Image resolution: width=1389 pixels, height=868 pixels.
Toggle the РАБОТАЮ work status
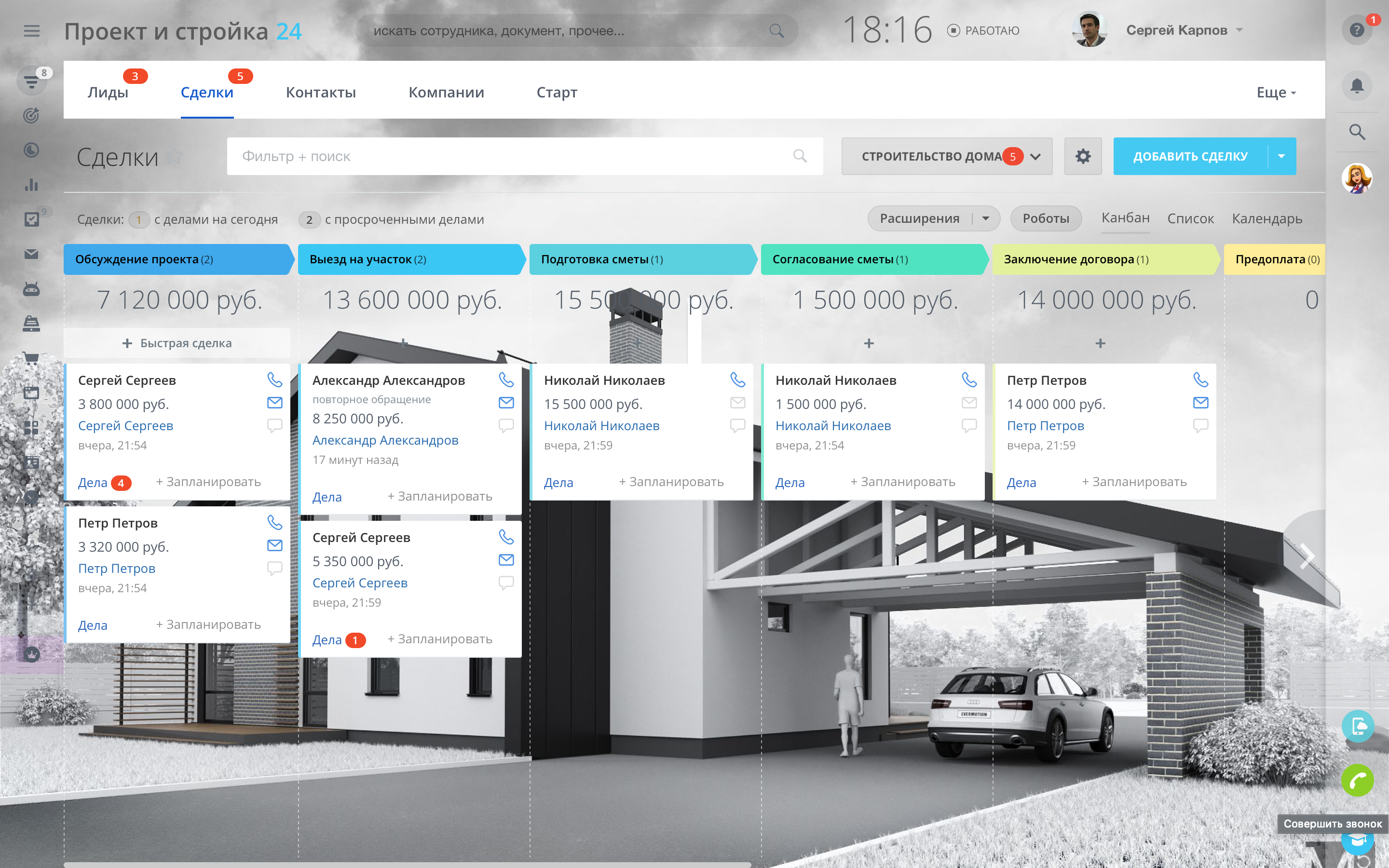point(983,30)
